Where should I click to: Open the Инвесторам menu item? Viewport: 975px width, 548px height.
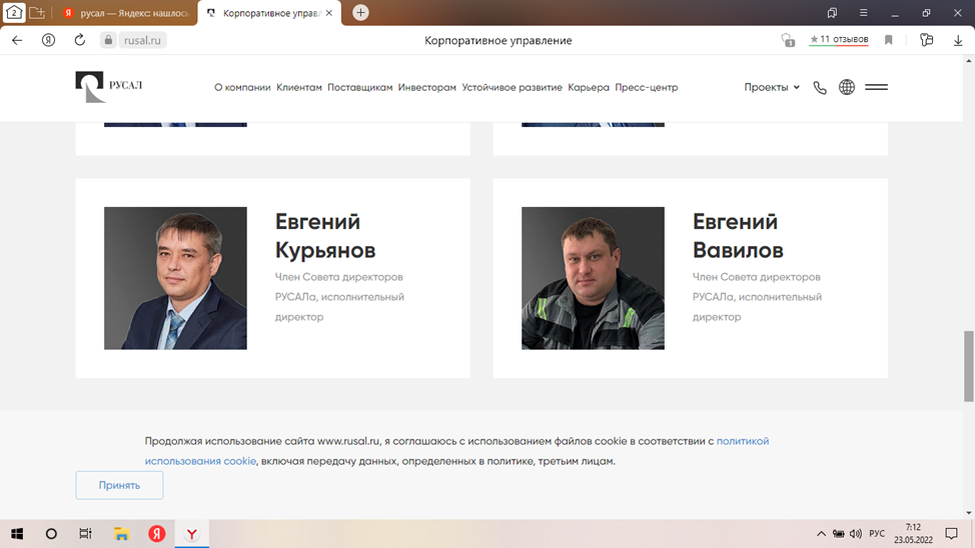(x=427, y=87)
